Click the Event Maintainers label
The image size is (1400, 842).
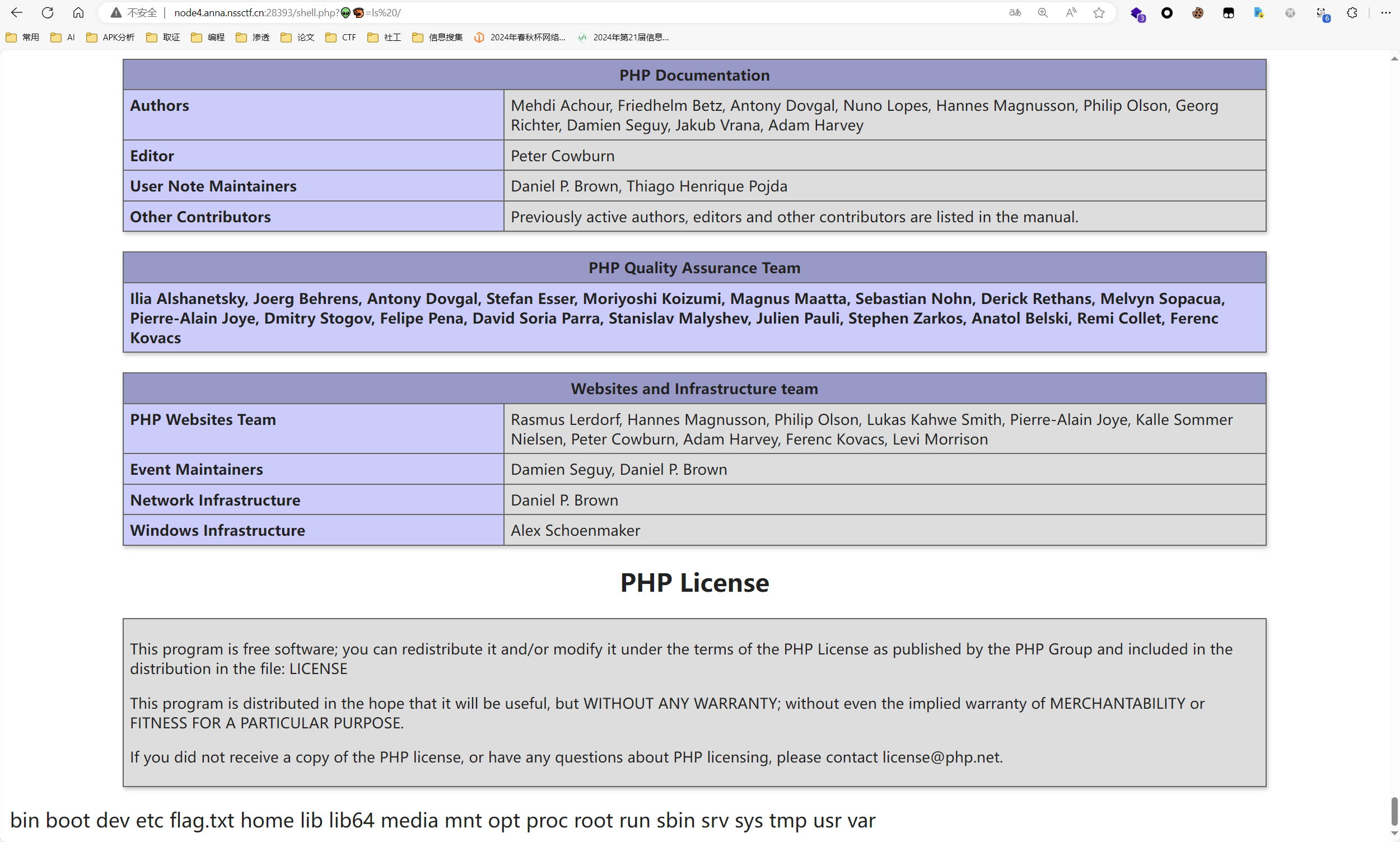coord(197,469)
